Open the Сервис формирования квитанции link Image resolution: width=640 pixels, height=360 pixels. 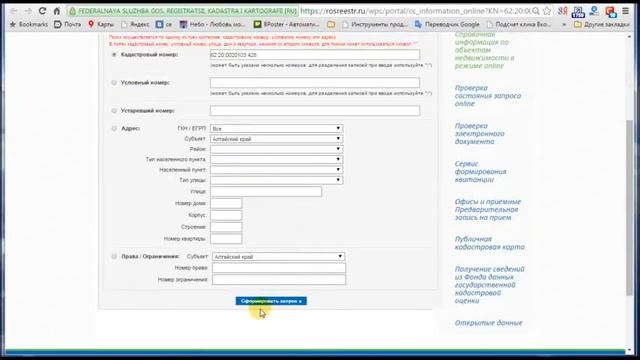pyautogui.click(x=480, y=171)
